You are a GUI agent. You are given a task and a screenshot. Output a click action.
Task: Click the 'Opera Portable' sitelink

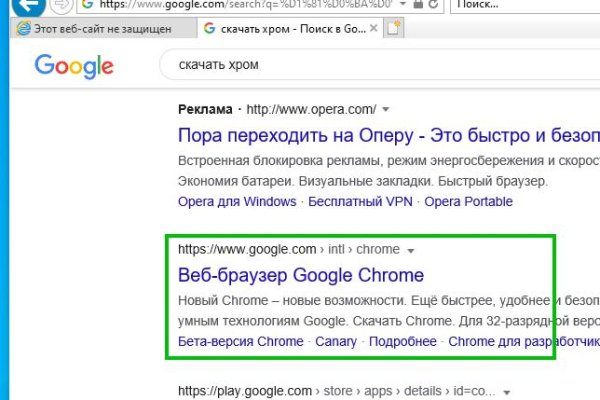(469, 201)
